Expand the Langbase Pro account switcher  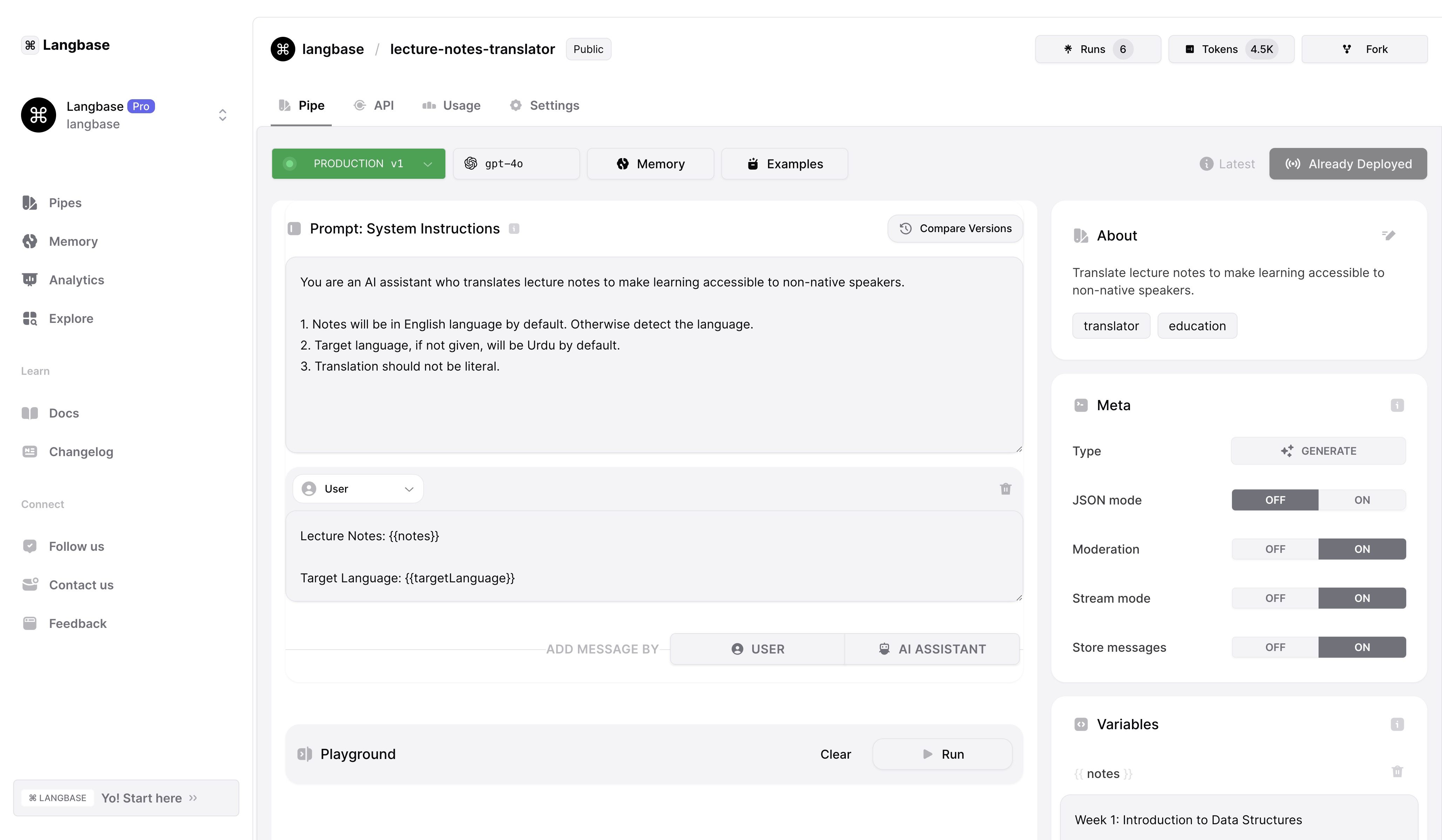coord(223,115)
